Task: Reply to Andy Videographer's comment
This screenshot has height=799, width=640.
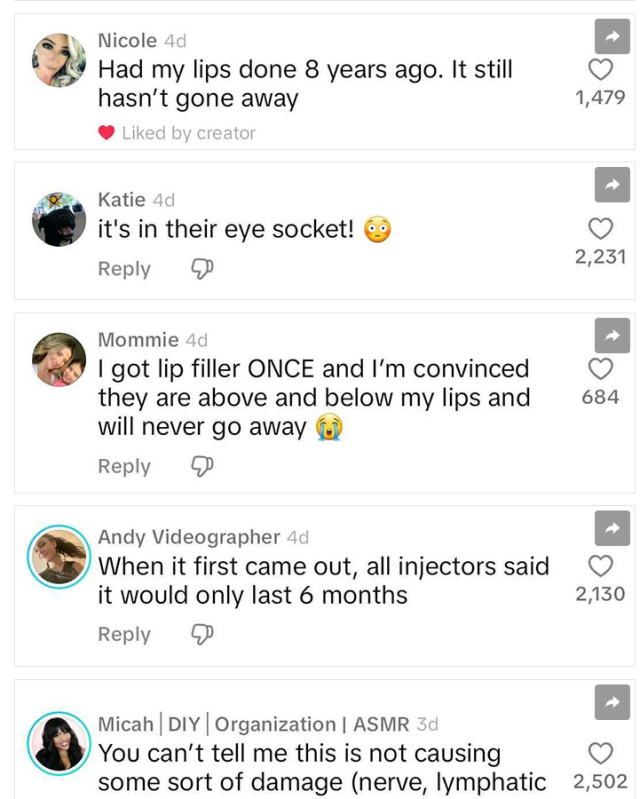Action: click(x=124, y=634)
